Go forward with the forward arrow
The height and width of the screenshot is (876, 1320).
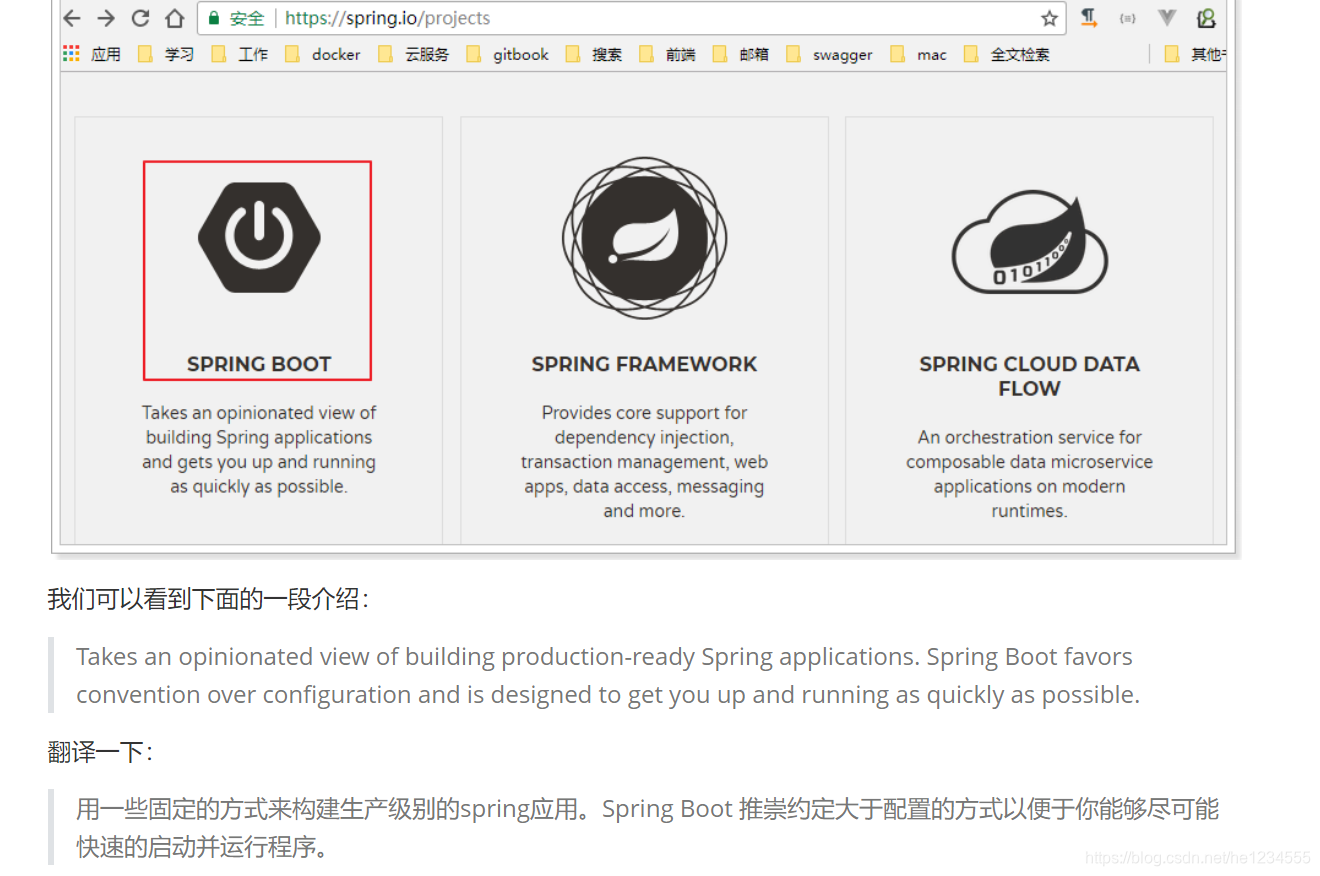click(106, 18)
